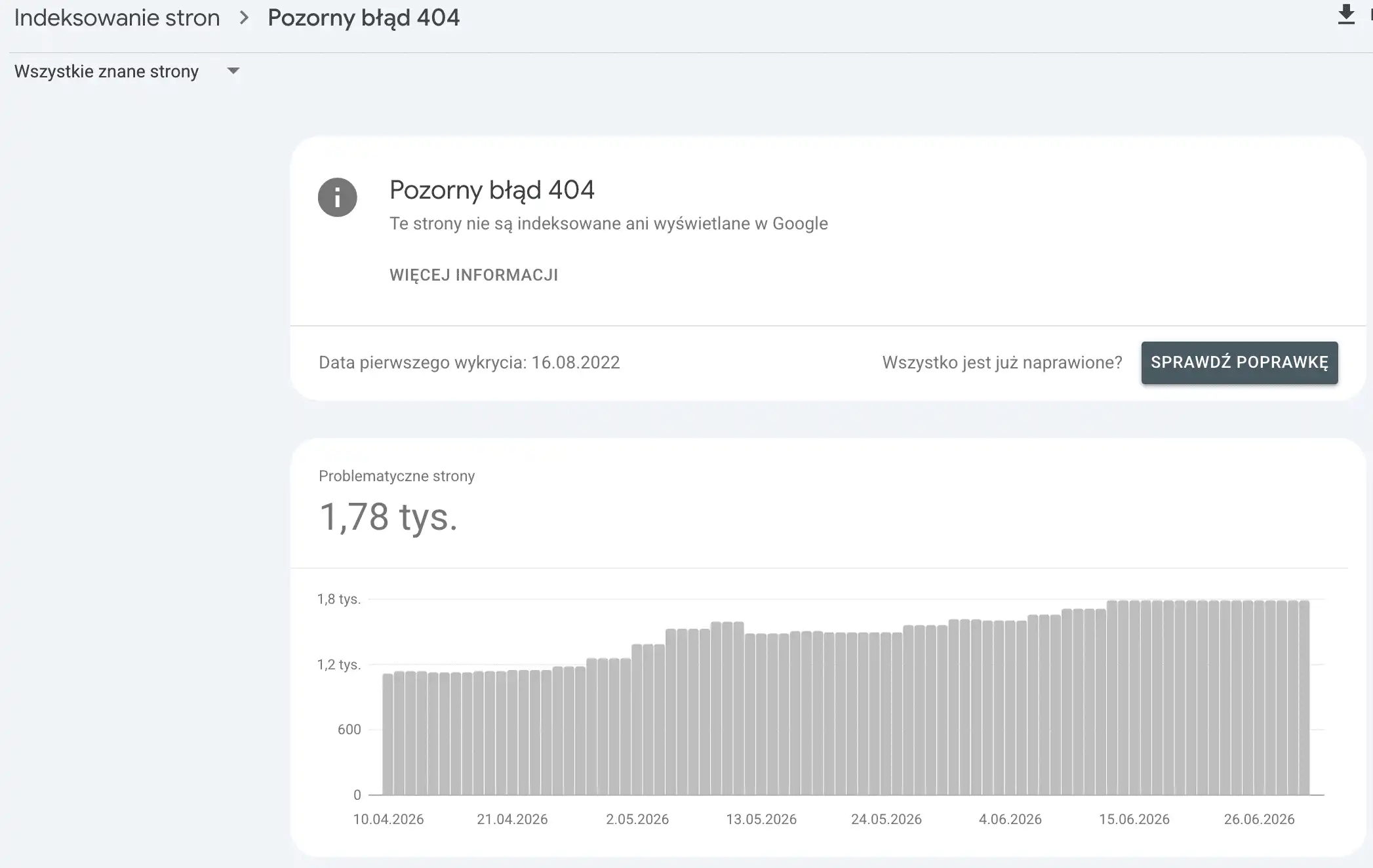Click the 1,78 tys. problematic pages value
1373x868 pixels.
tap(388, 517)
